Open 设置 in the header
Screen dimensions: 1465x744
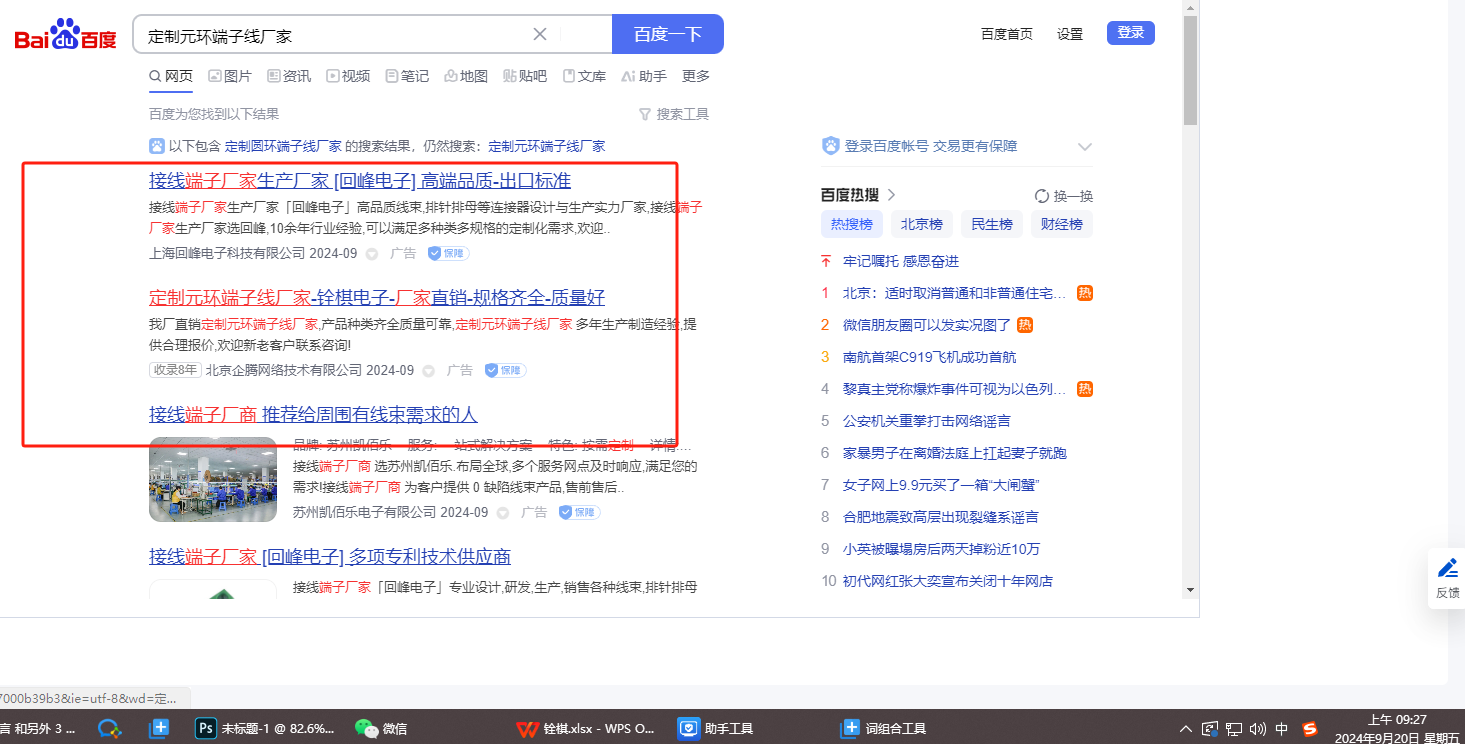coord(1070,34)
